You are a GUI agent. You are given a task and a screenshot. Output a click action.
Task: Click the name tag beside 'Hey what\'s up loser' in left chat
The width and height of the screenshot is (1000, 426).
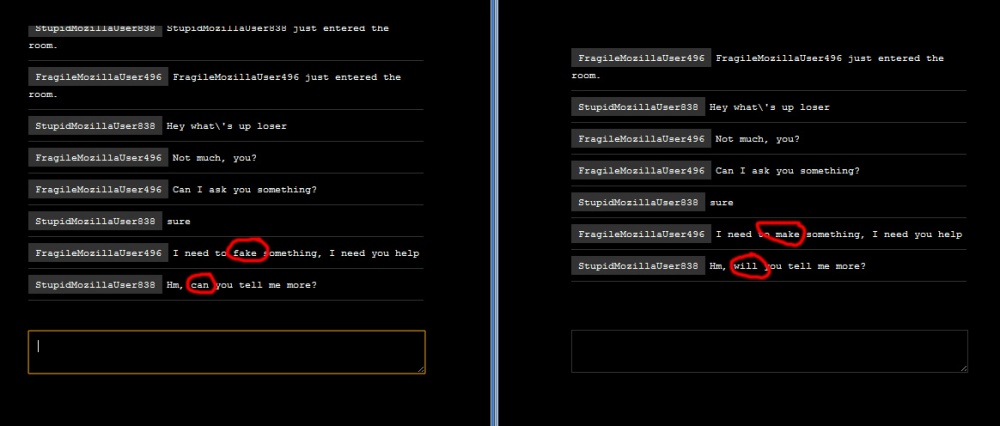95,126
